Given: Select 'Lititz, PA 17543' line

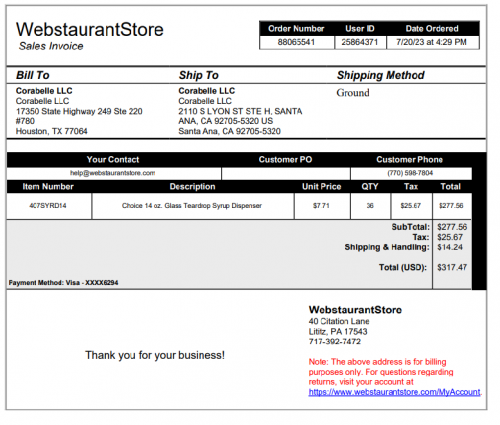Looking at the screenshot, I should pos(338,332).
